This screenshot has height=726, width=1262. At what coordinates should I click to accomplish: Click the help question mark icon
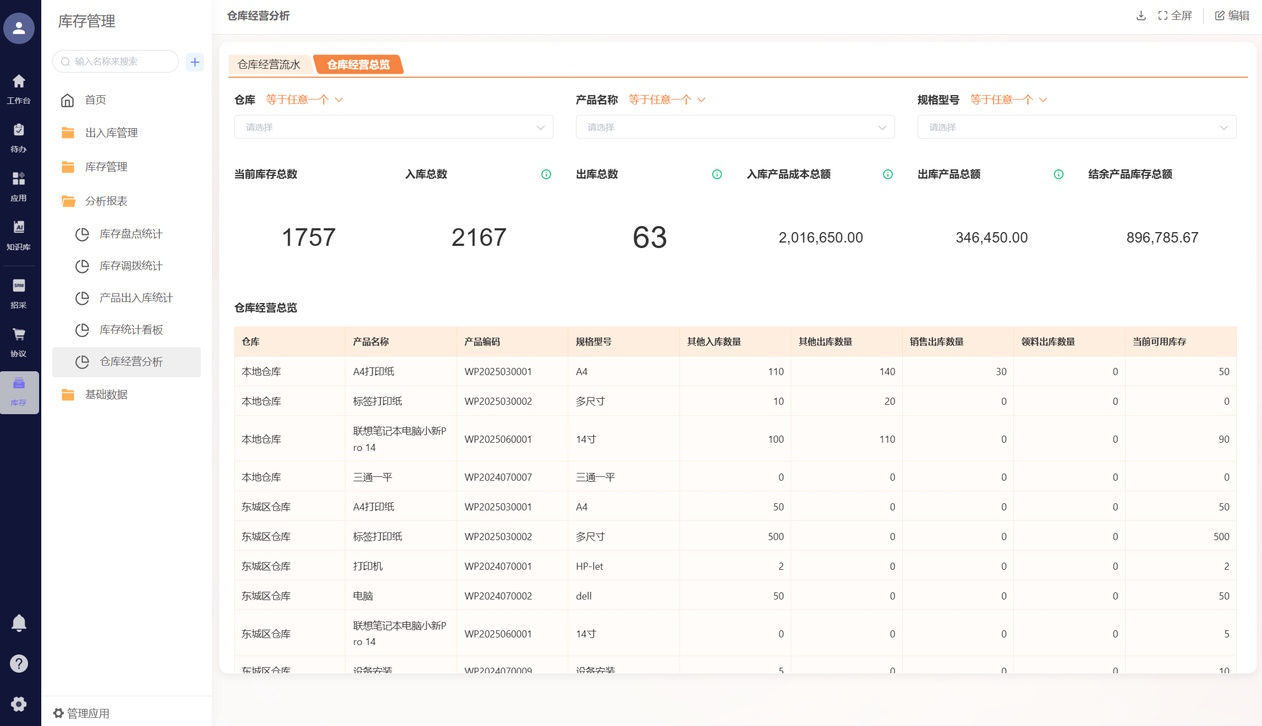(19, 663)
